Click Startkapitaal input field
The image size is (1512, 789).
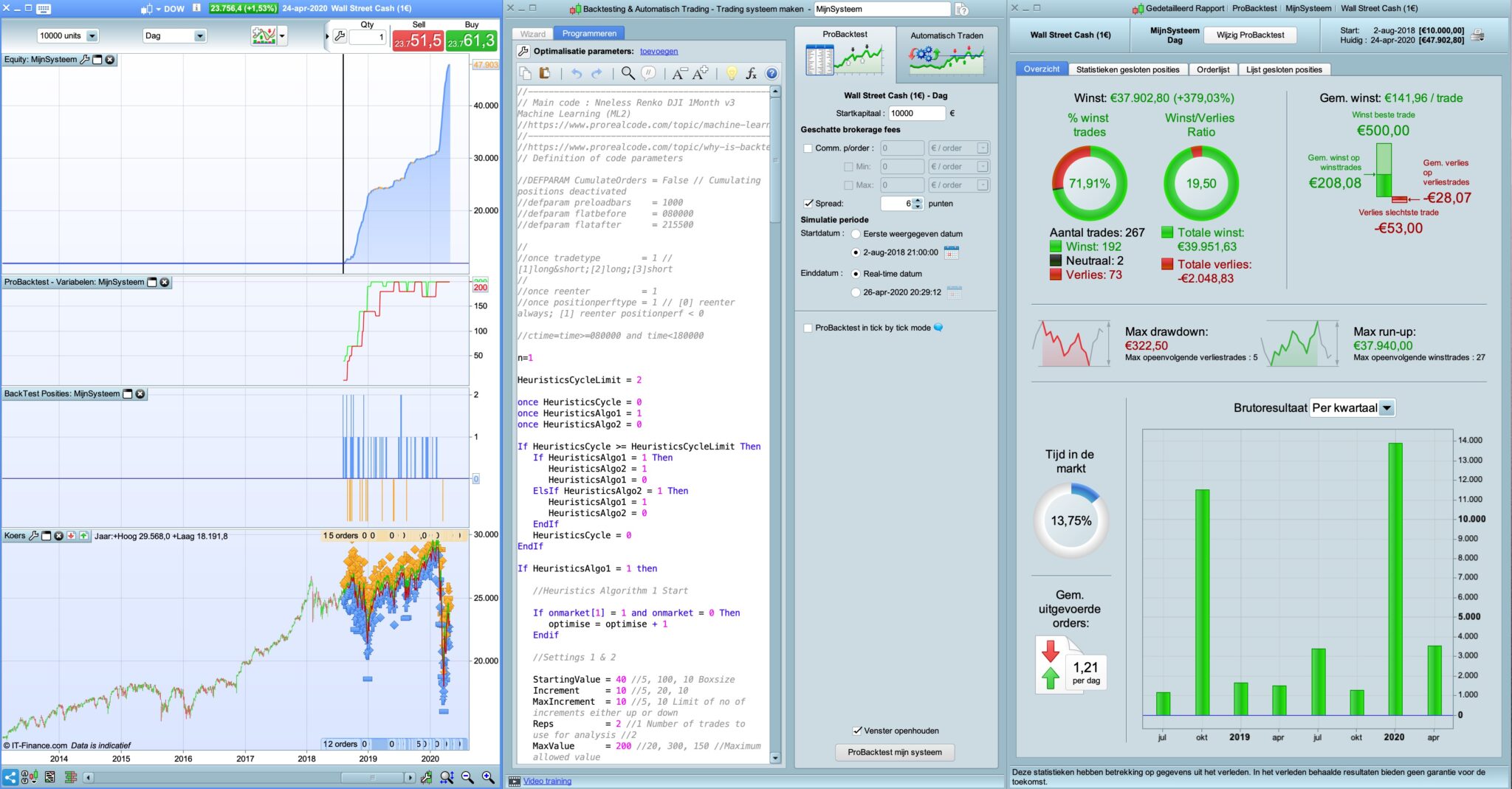pos(915,114)
